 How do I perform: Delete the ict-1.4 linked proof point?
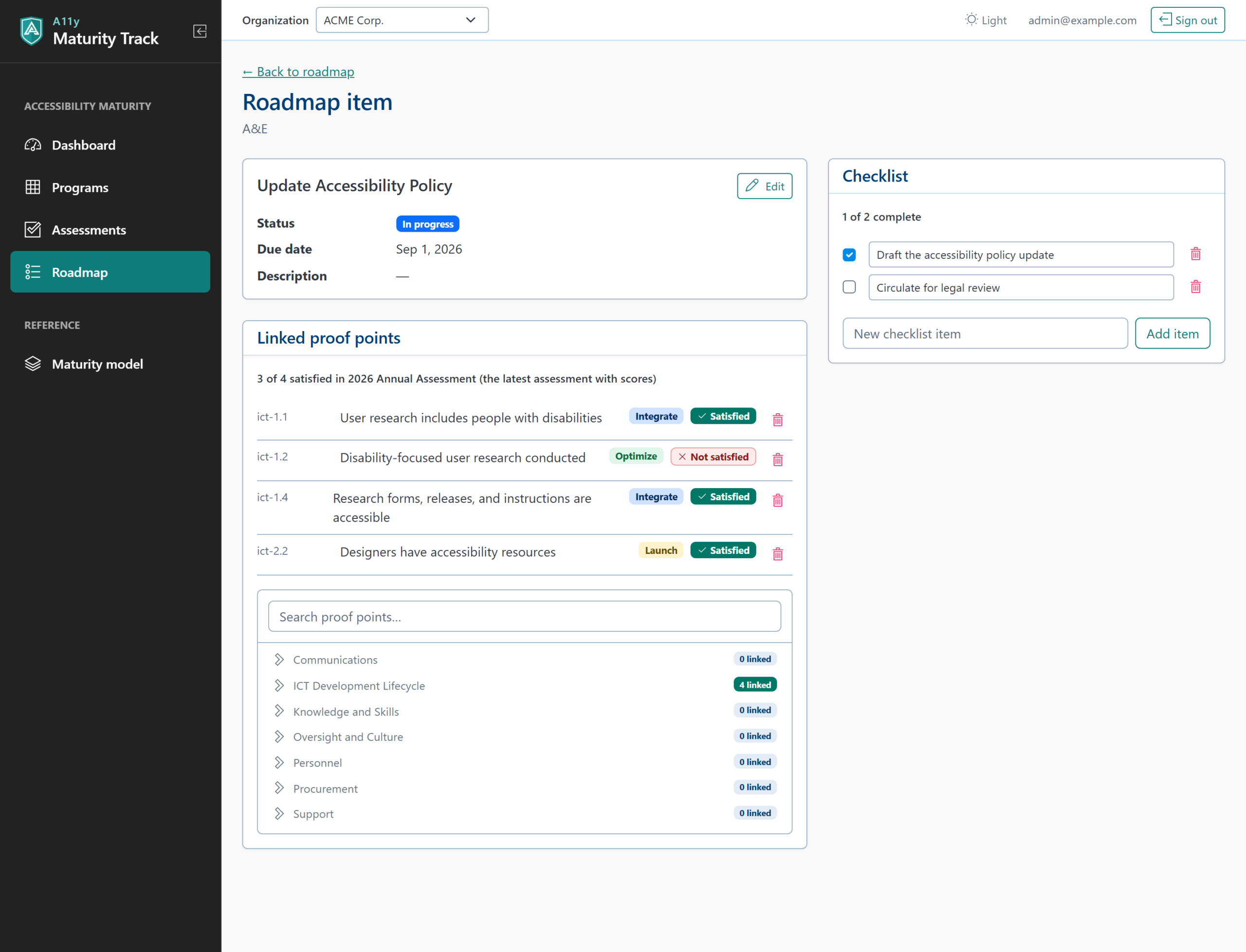pos(777,500)
